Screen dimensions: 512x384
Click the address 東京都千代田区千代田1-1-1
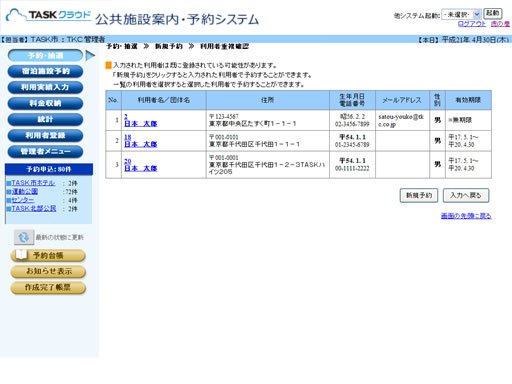click(x=254, y=144)
